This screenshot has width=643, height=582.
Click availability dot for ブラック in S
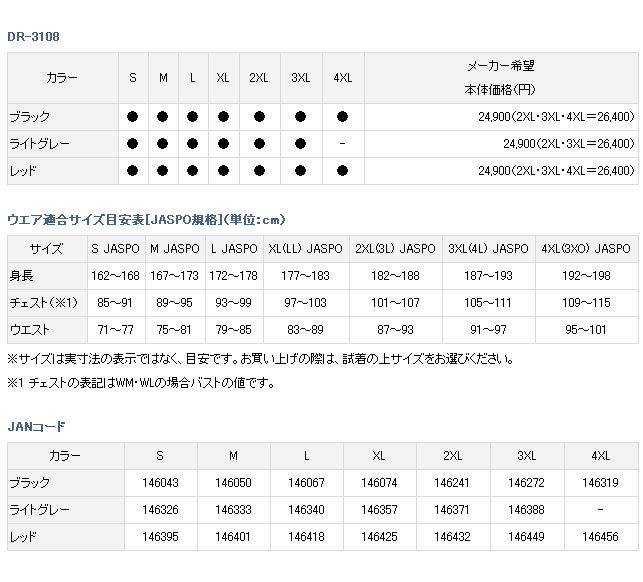pyautogui.click(x=132, y=117)
